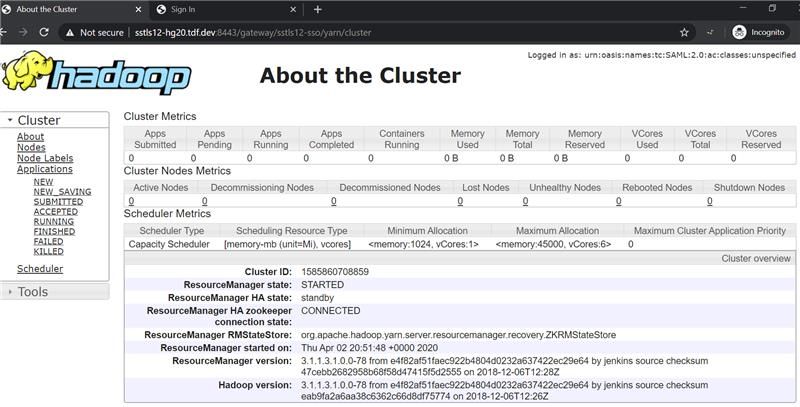Screen dimensions: 800x407
Task: Bookmark this page with the star icon
Action: tap(684, 32)
